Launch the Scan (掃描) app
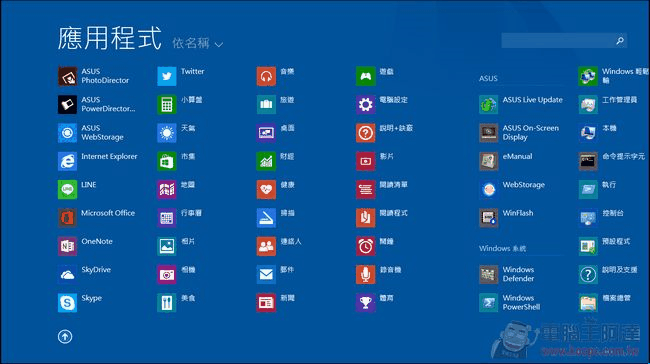Viewport: 650px width, 364px height. click(276, 218)
